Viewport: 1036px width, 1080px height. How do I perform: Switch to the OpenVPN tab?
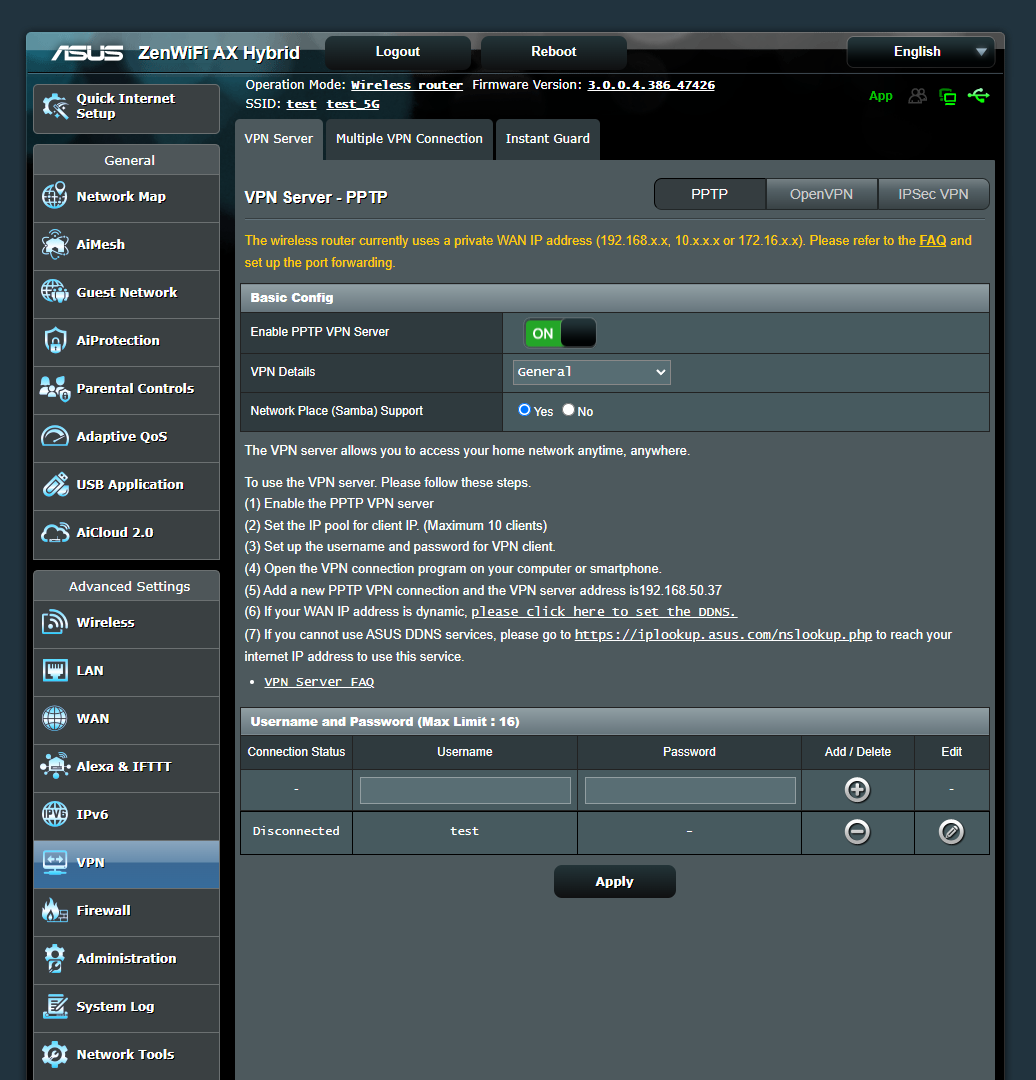[821, 194]
